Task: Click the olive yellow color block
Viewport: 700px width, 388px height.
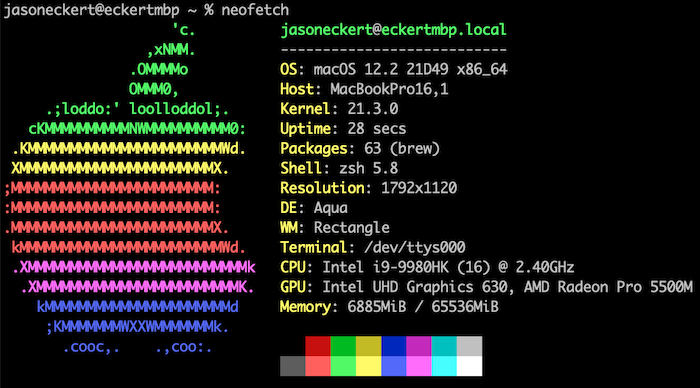Action: (x=368, y=346)
